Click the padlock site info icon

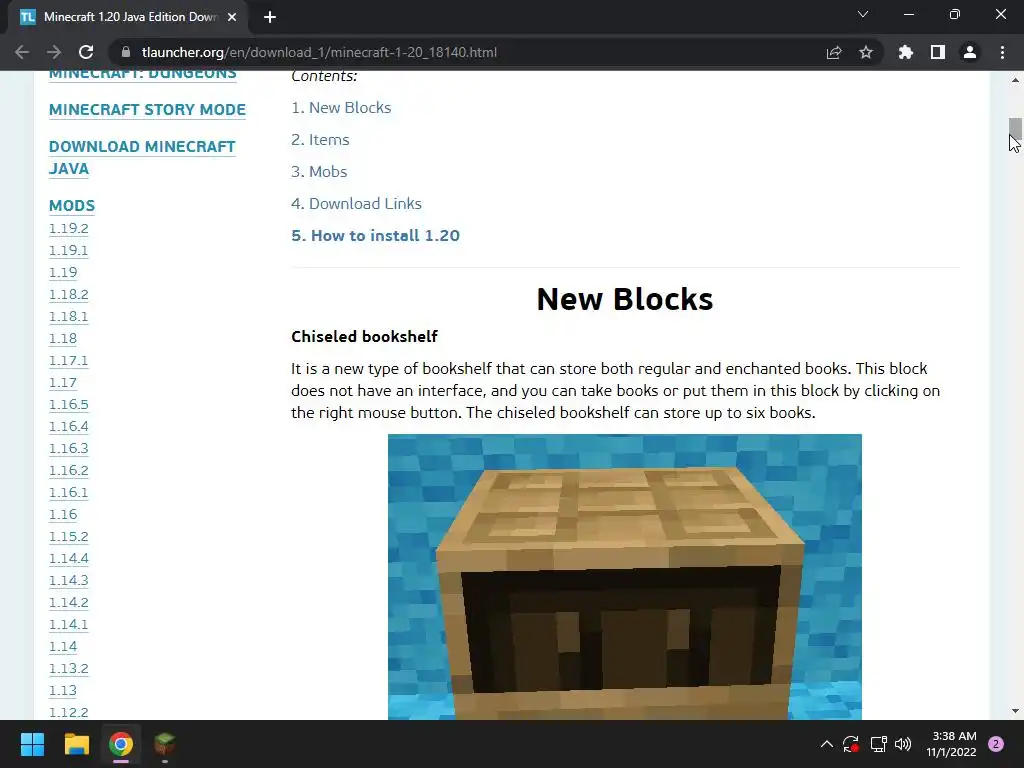click(126, 52)
